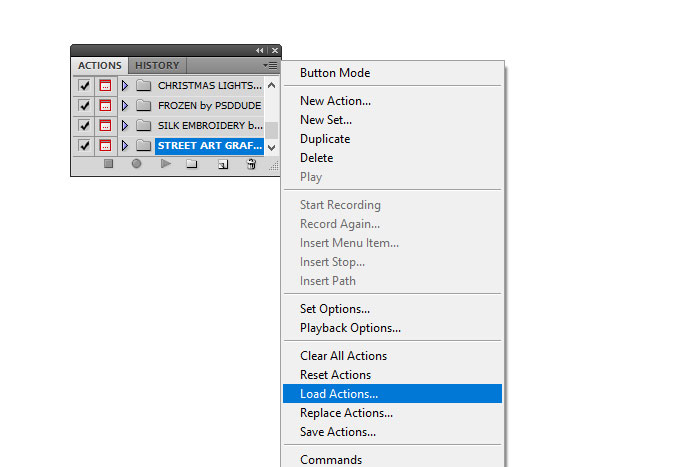Viewport: 700px width, 467px height.
Task: Click the begin recording circle icon
Action: click(x=136, y=164)
